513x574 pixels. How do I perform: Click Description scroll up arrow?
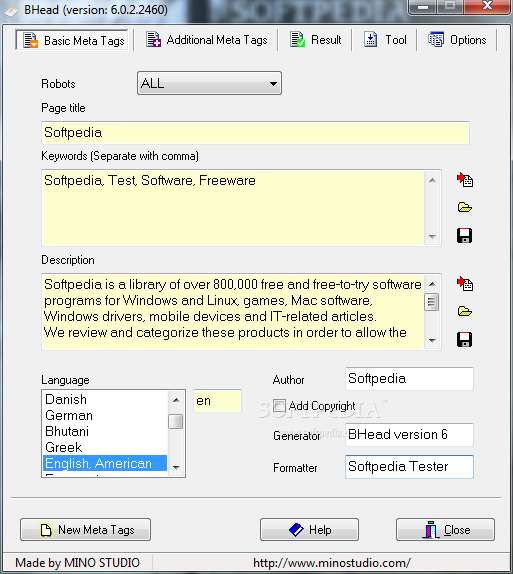click(x=432, y=284)
